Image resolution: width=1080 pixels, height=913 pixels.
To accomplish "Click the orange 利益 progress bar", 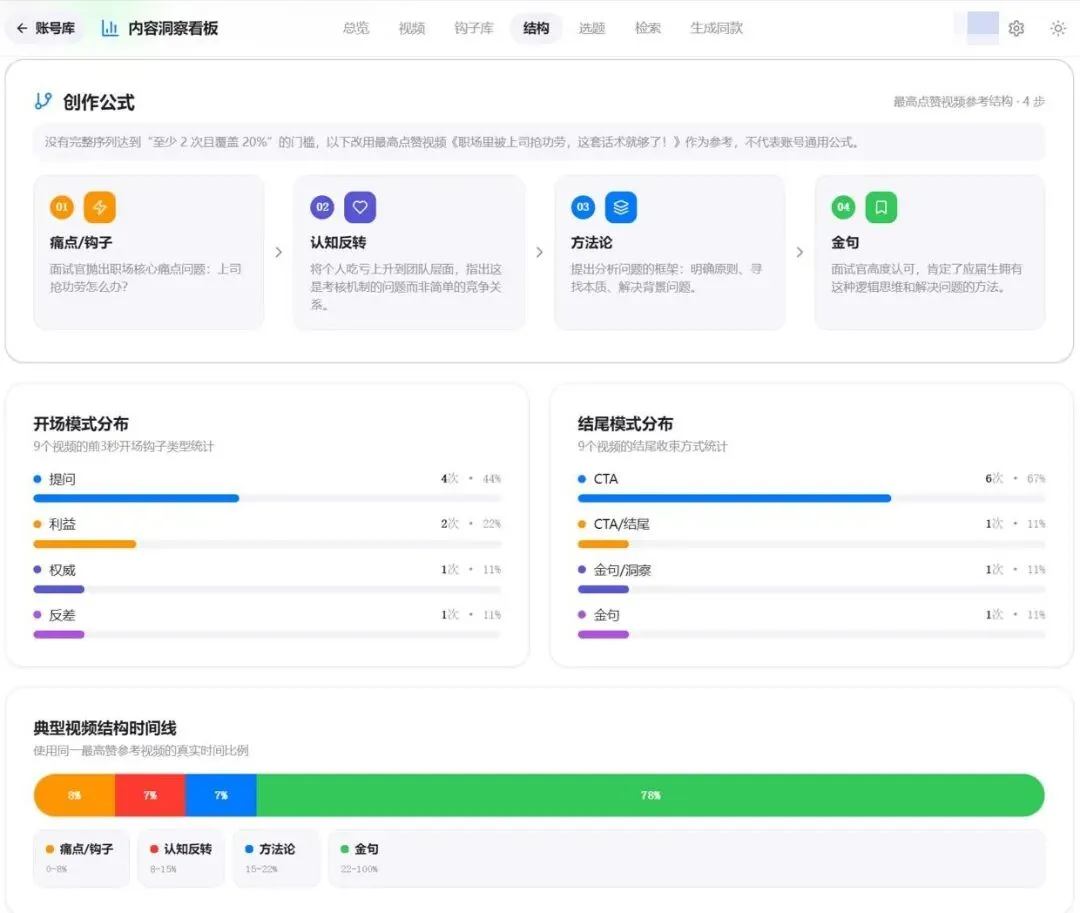I will 85,544.
